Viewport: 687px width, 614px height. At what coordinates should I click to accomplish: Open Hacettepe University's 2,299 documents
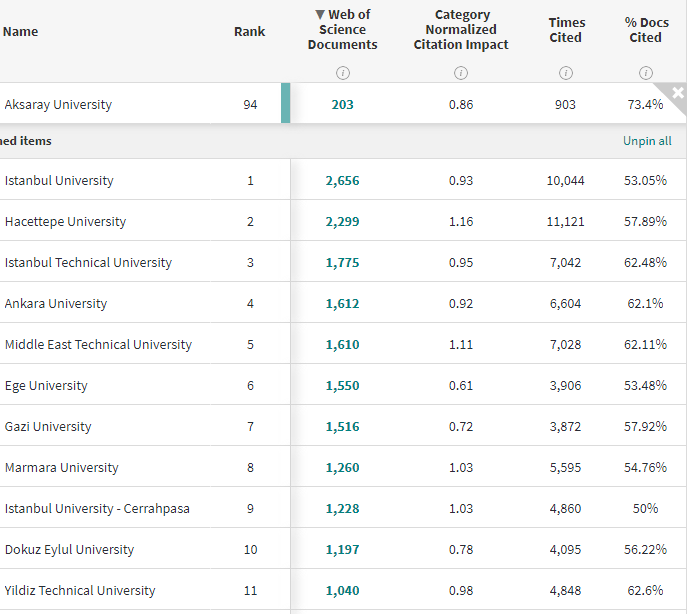click(x=342, y=222)
